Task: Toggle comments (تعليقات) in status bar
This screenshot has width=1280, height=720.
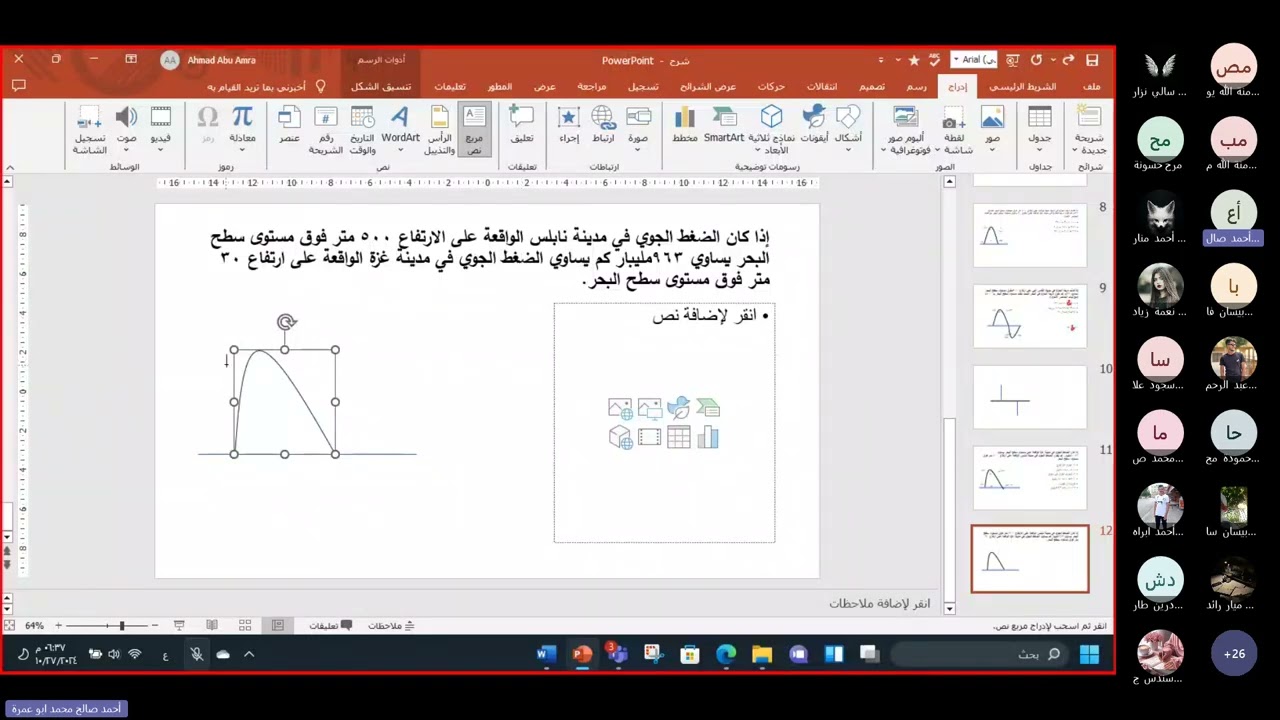Action: coord(330,626)
